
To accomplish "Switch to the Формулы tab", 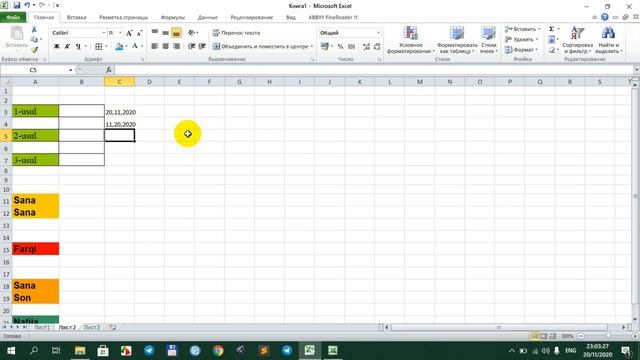I will point(173,18).
